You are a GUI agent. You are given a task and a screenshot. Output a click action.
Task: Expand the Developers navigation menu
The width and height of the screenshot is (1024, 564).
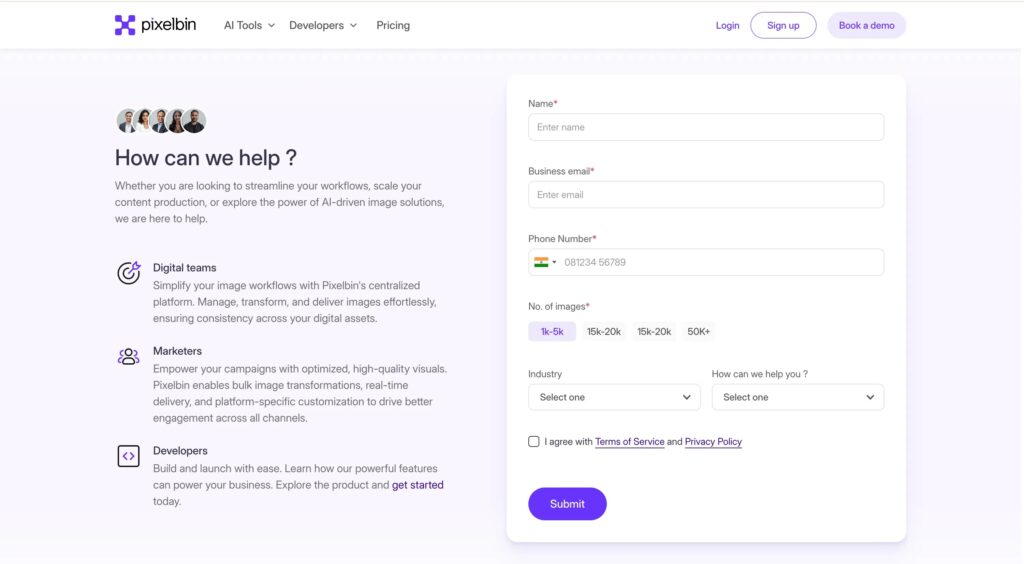[x=322, y=25]
